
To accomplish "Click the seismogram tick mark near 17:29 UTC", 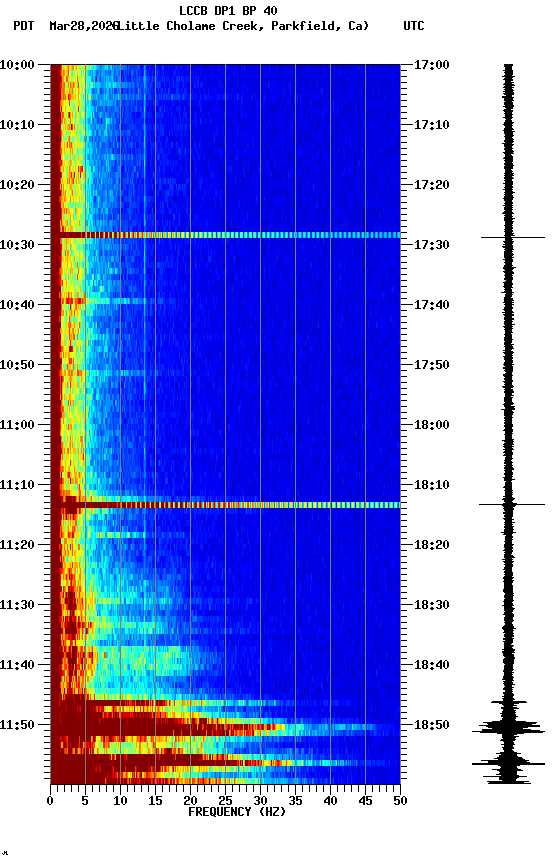I will tap(513, 237).
